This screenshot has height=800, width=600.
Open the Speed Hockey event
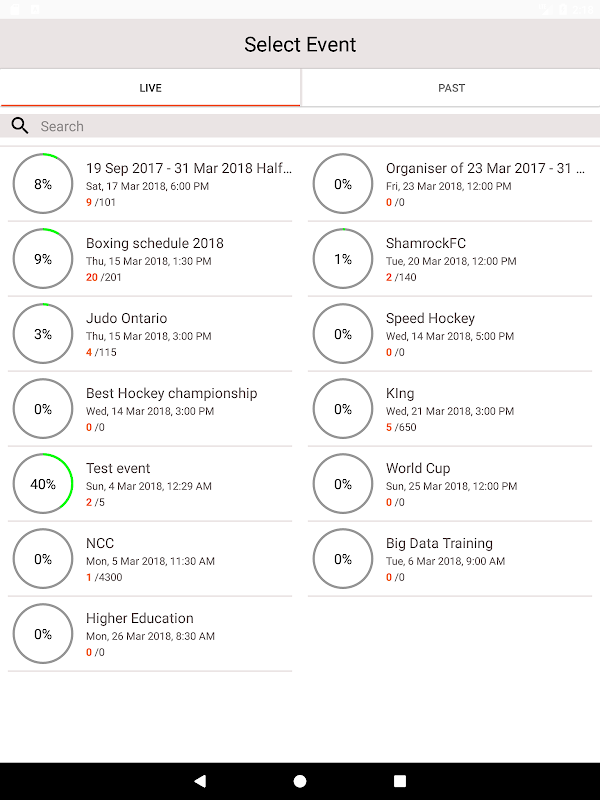(430, 318)
